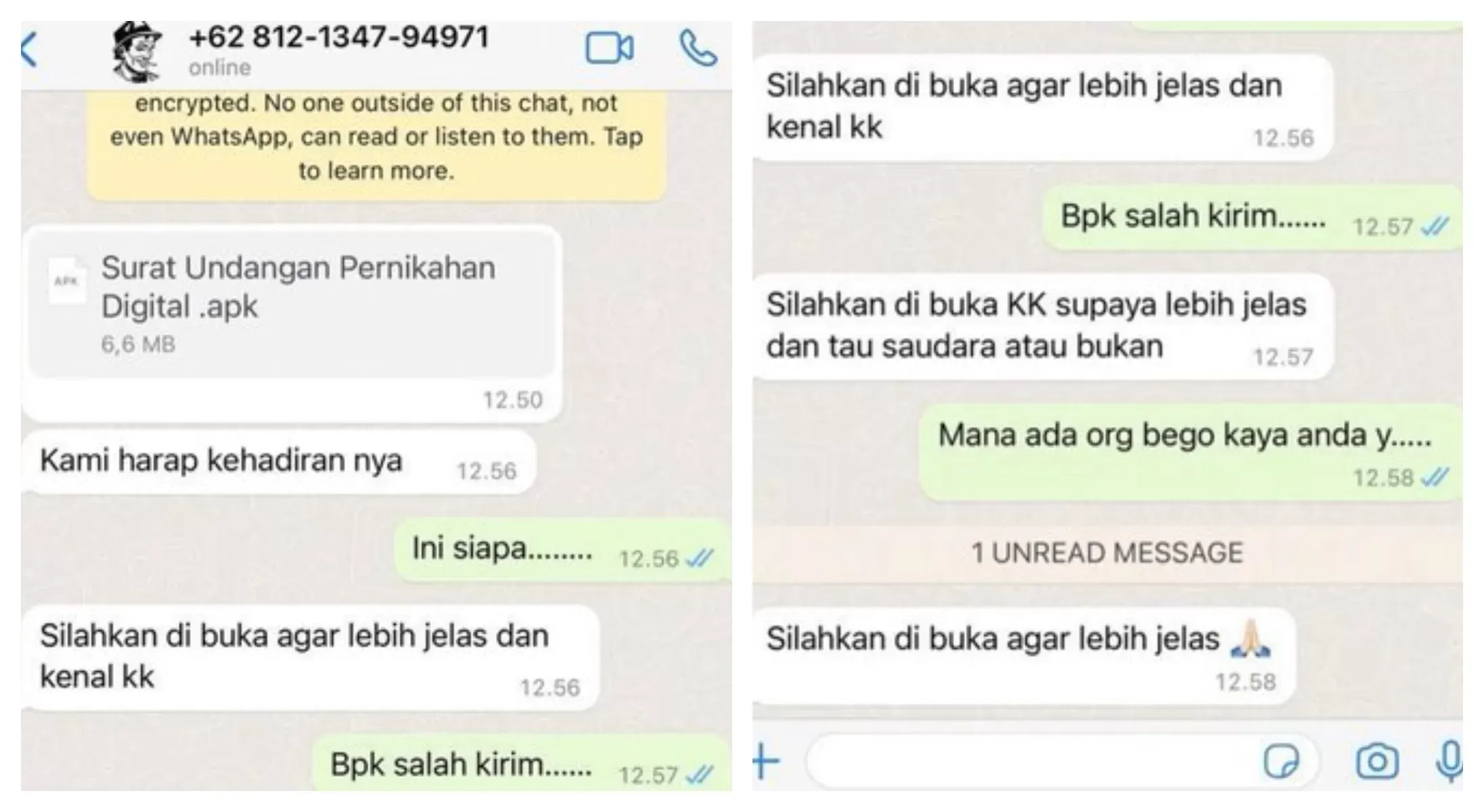Image resolution: width=1484 pixels, height=812 pixels.
Task: Open the sticker picker in message field
Action: pos(1281,762)
